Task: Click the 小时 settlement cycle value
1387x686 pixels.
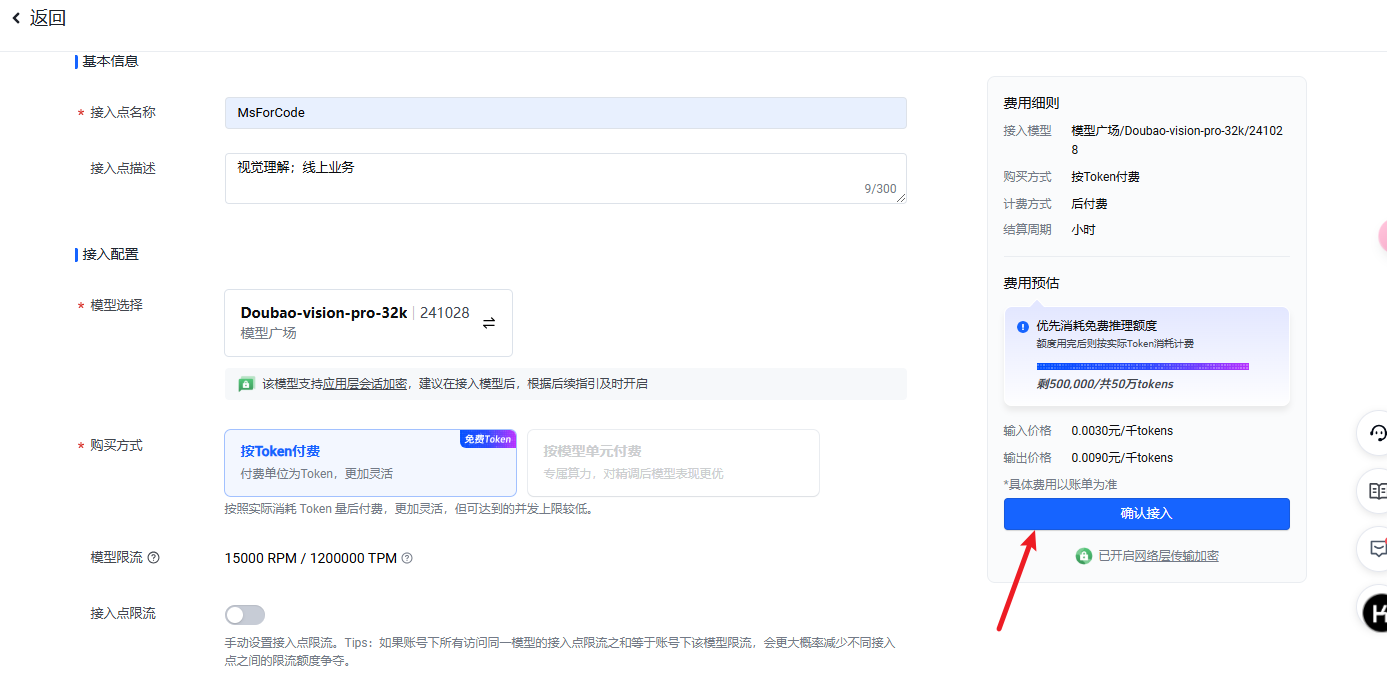Action: [1084, 230]
